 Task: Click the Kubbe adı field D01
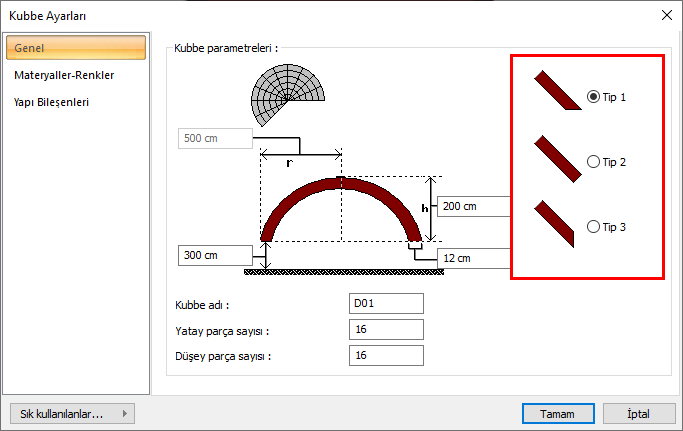click(x=386, y=303)
